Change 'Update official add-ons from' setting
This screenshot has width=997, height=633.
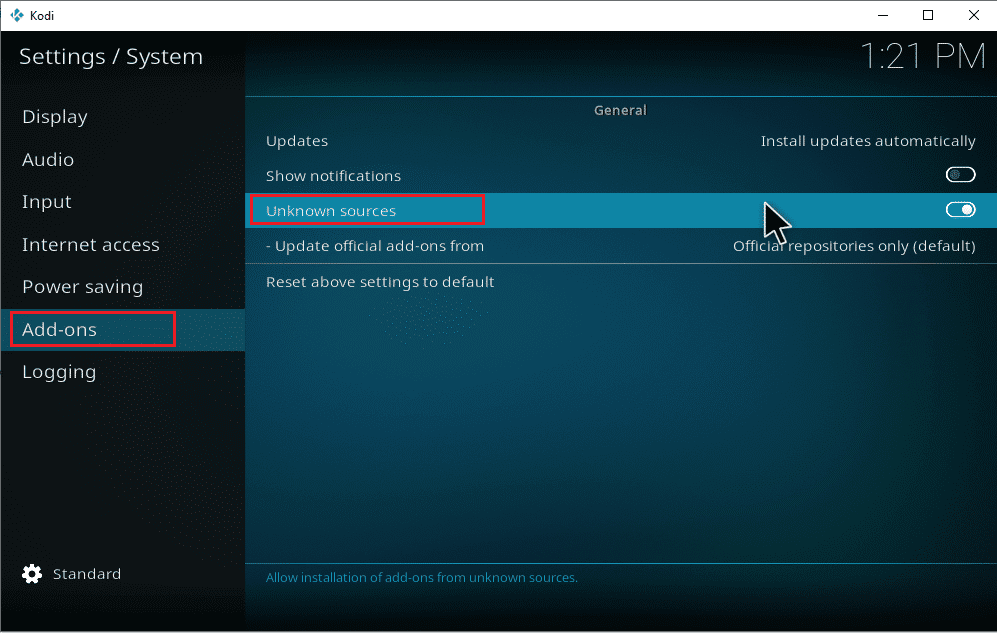click(621, 246)
